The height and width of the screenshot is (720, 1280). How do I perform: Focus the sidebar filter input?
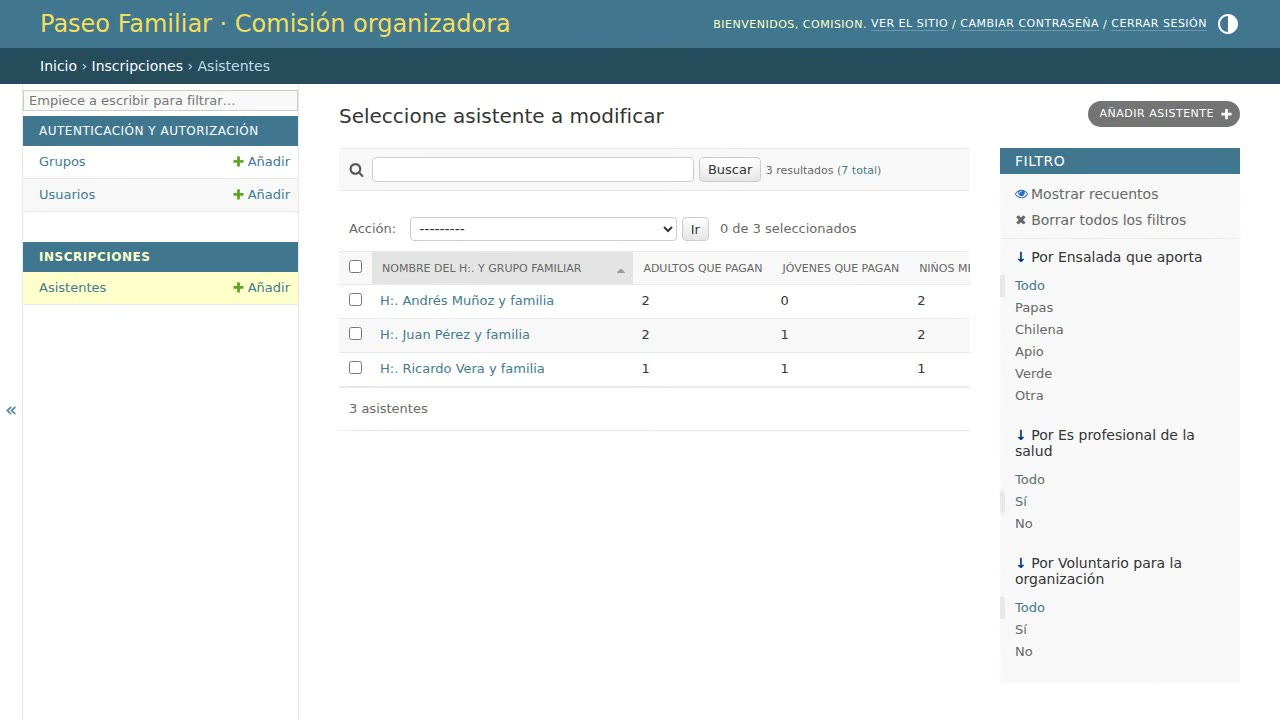160,101
